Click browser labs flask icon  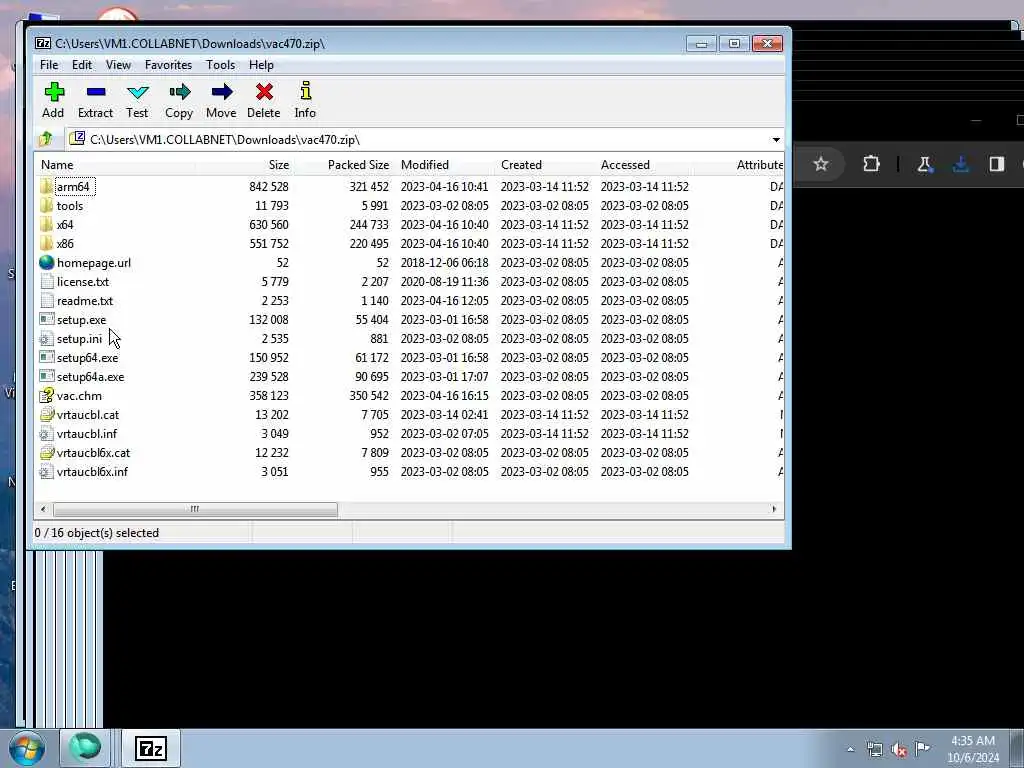(924, 164)
